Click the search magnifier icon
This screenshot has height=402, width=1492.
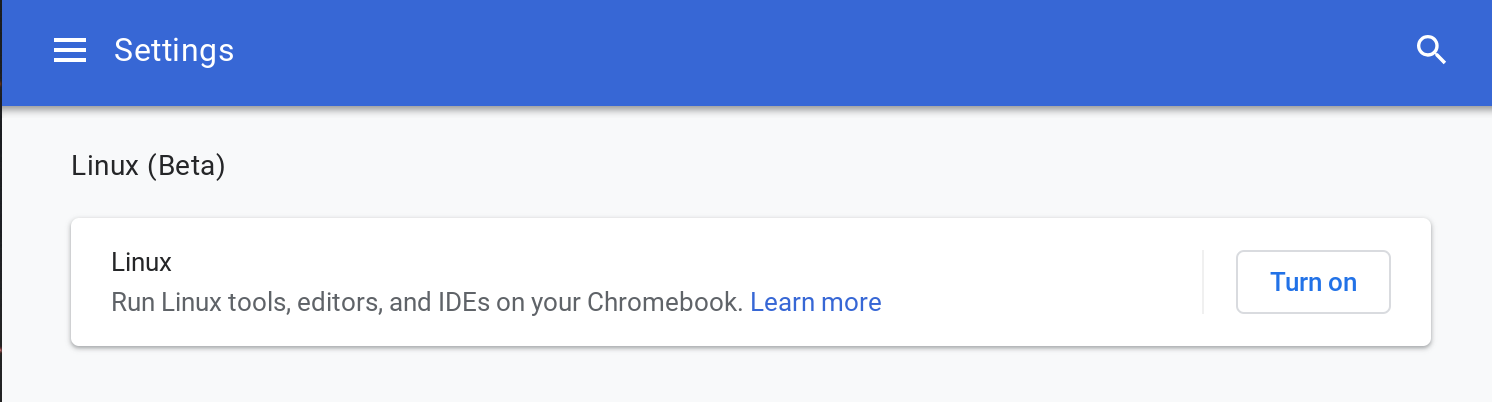(x=1432, y=50)
